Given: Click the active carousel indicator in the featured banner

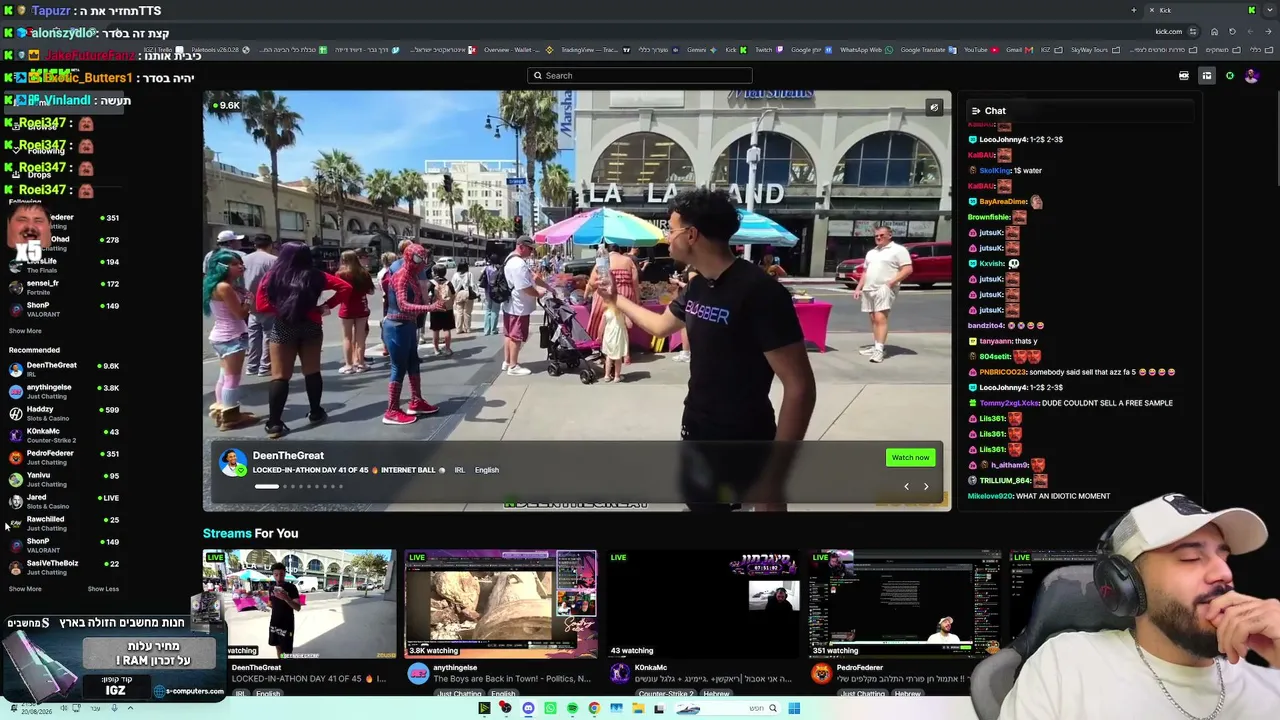Looking at the screenshot, I should (266, 487).
